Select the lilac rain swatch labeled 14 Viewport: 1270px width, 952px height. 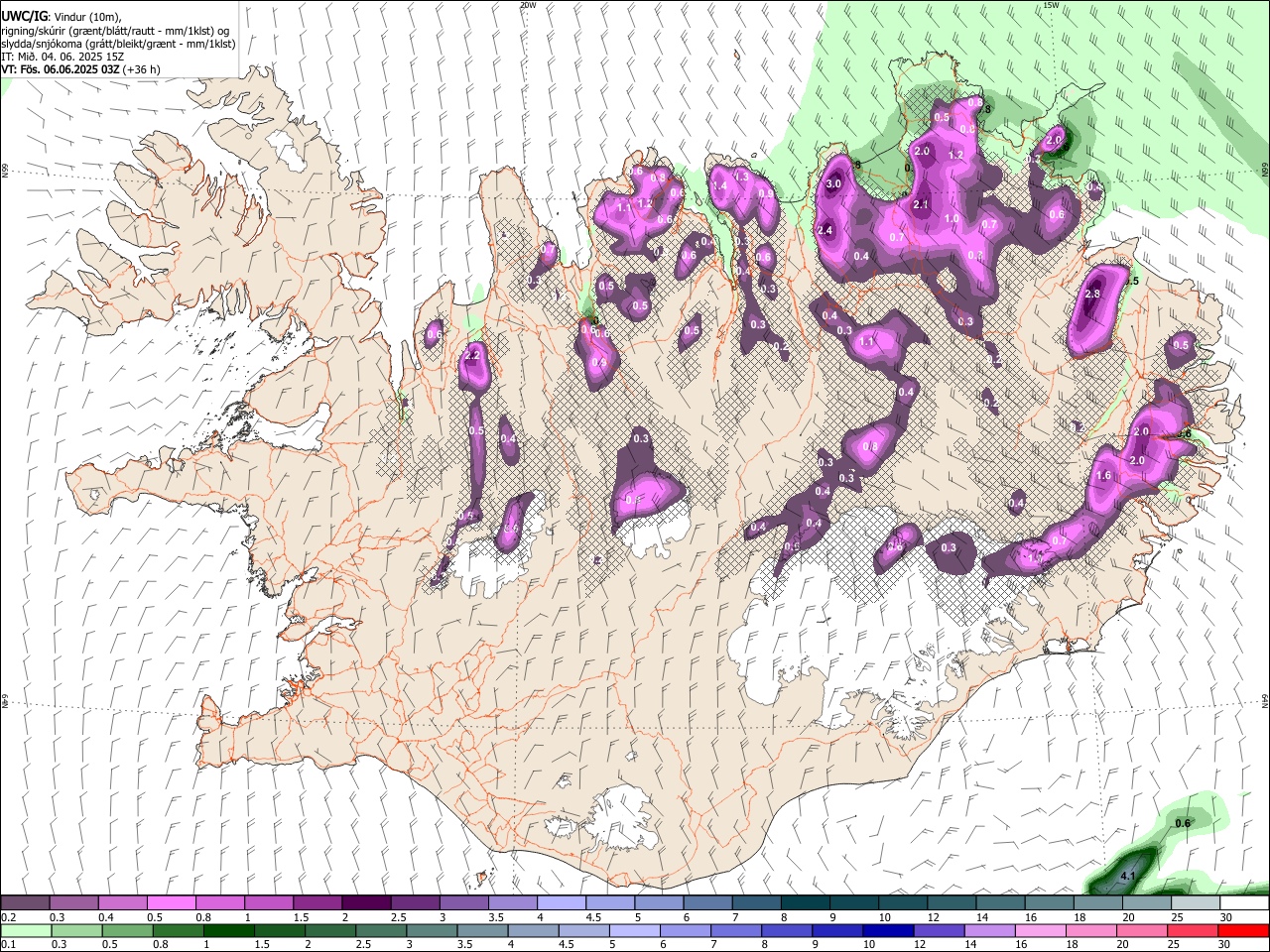tap(988, 931)
